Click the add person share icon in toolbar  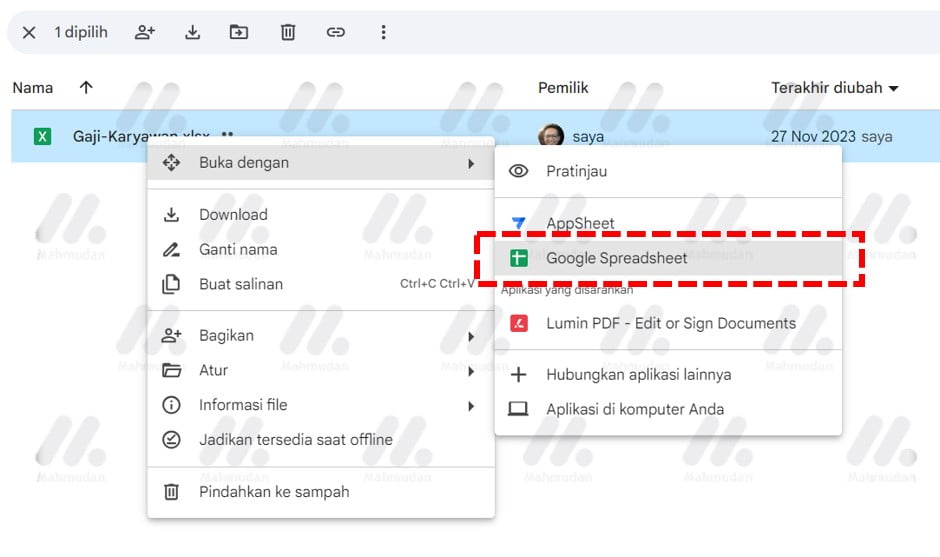coord(145,33)
